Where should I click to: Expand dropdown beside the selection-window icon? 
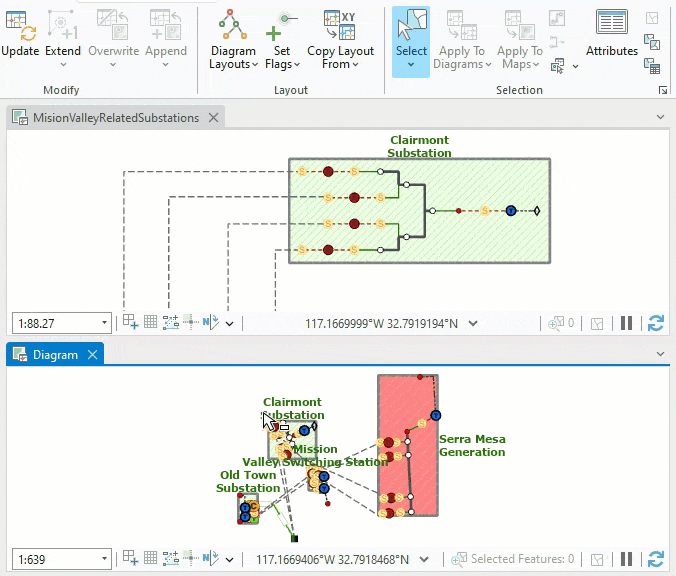(x=576, y=66)
